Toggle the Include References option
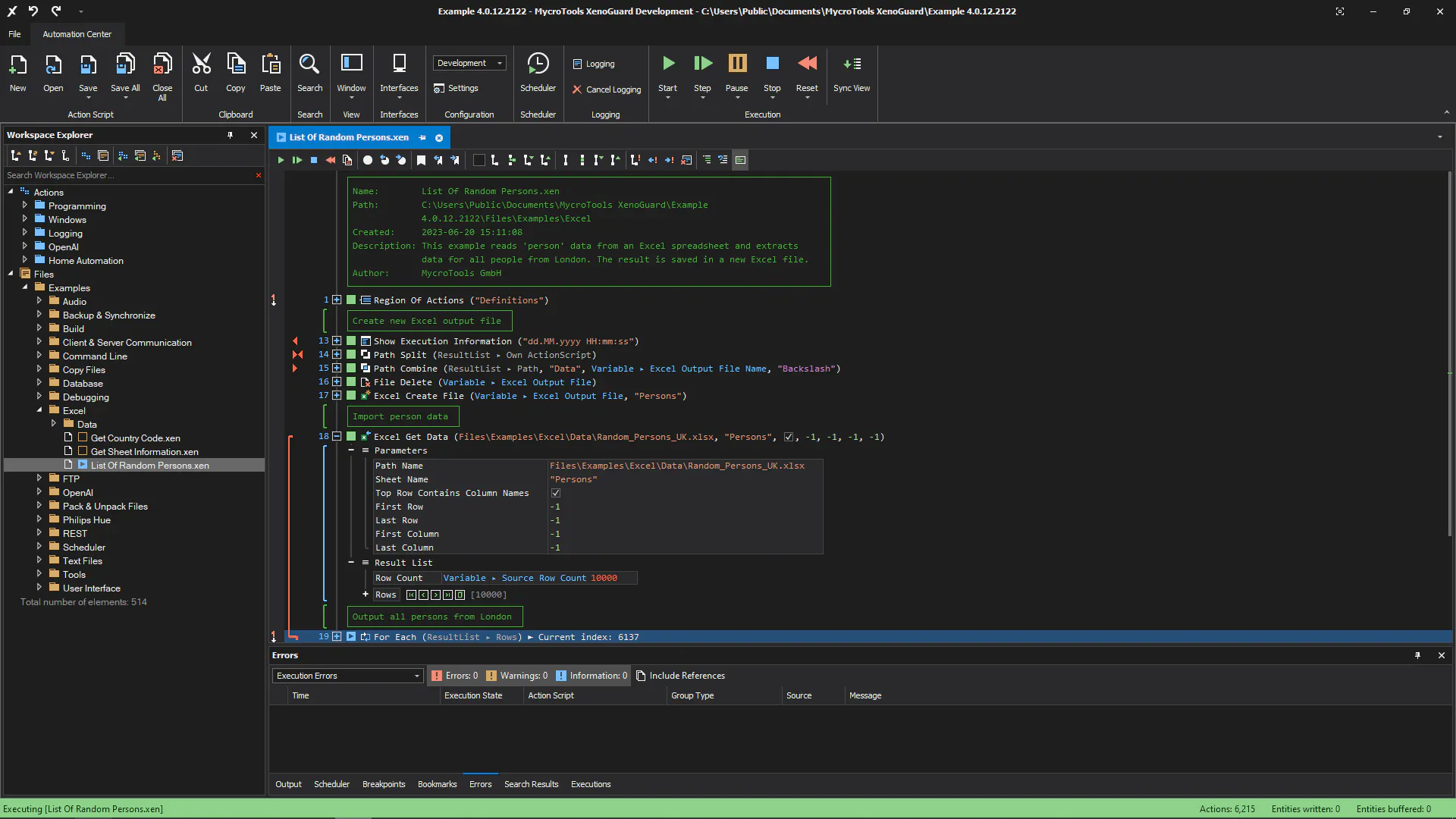Viewport: 1456px width, 819px height. coord(680,676)
